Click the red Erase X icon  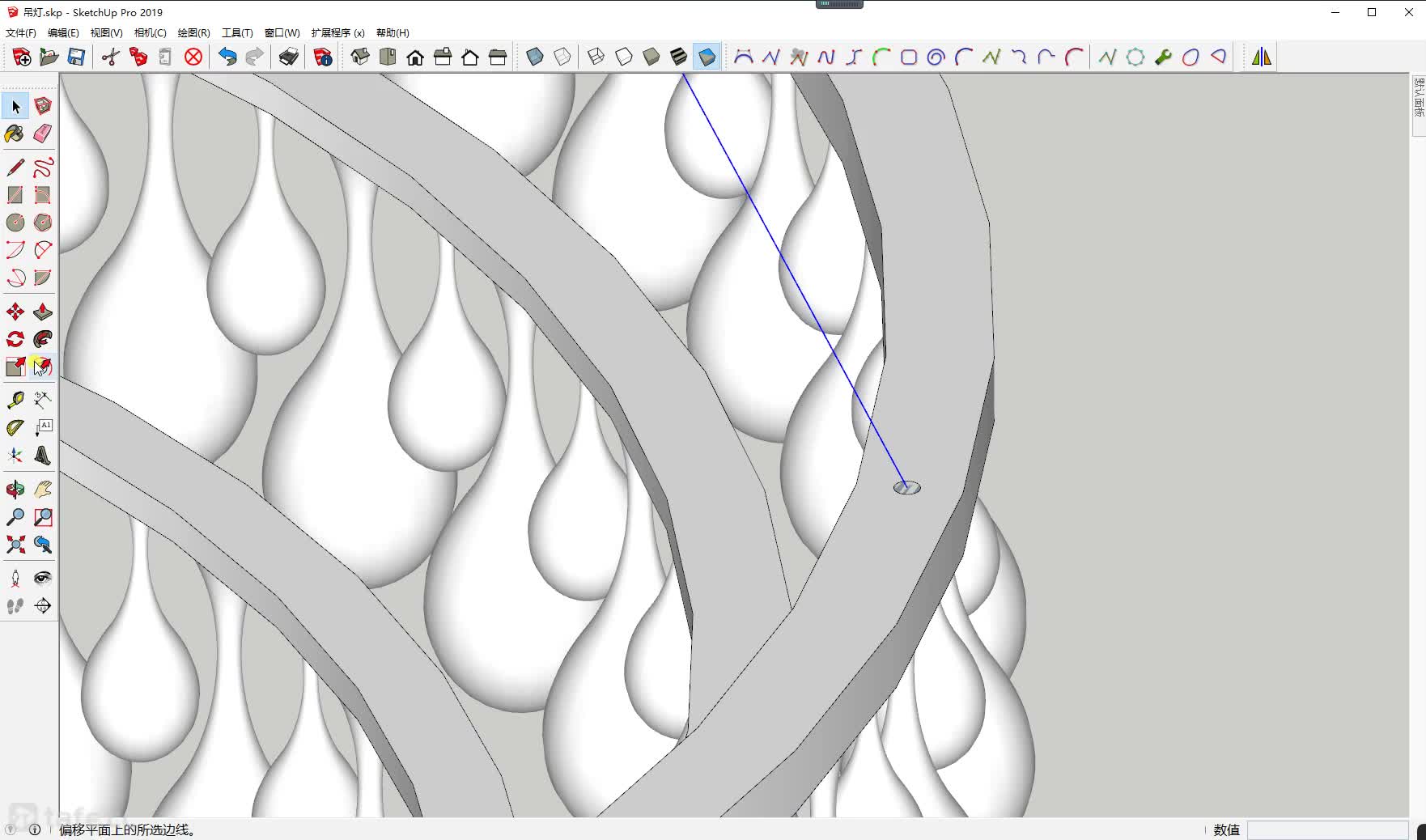click(193, 57)
